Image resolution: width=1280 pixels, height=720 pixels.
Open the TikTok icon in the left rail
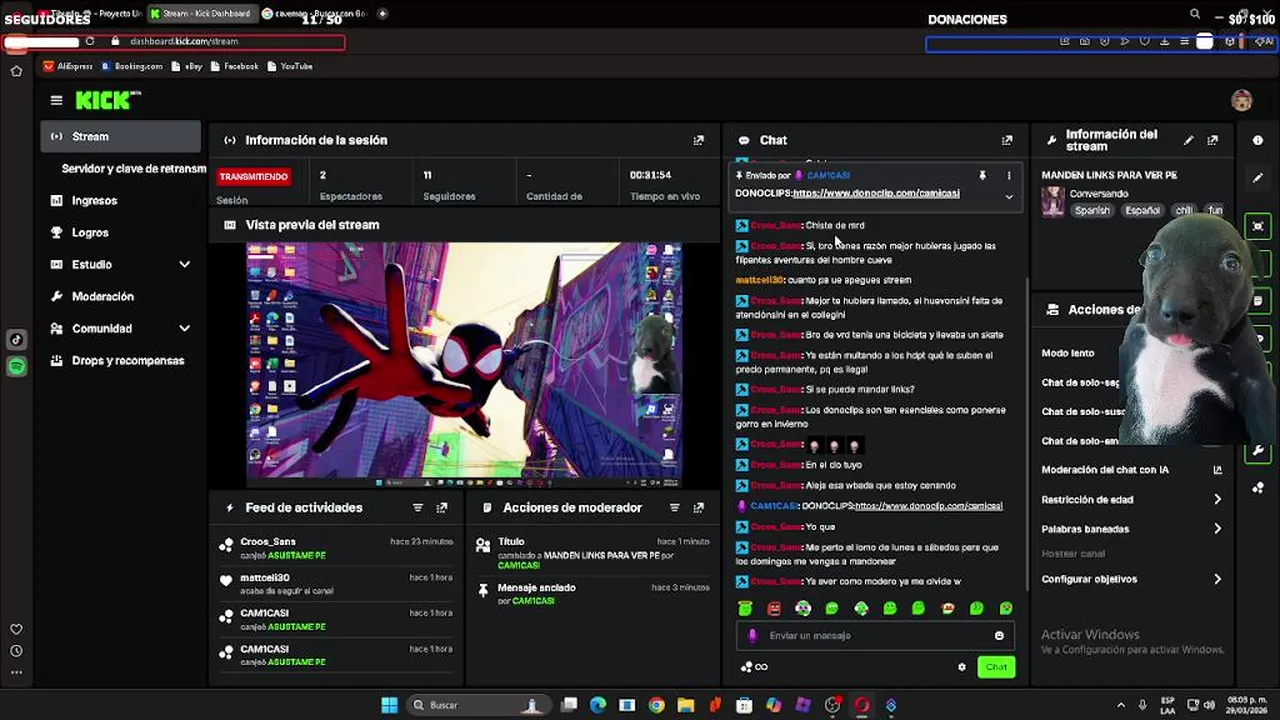coord(16,340)
